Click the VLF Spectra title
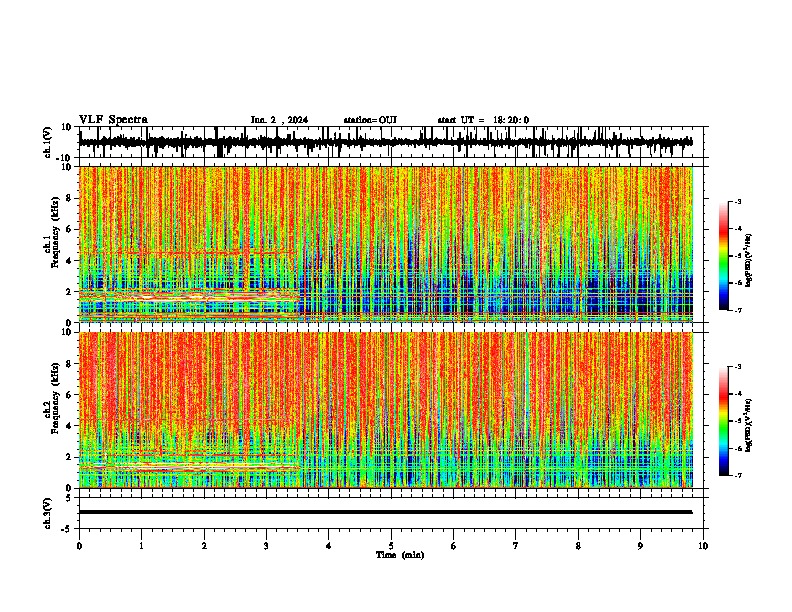Viewport: 792px width, 612px height. pos(113,120)
